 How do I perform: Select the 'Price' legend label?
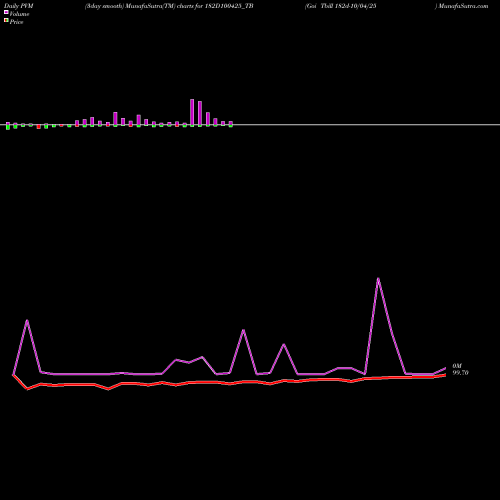point(16,22)
